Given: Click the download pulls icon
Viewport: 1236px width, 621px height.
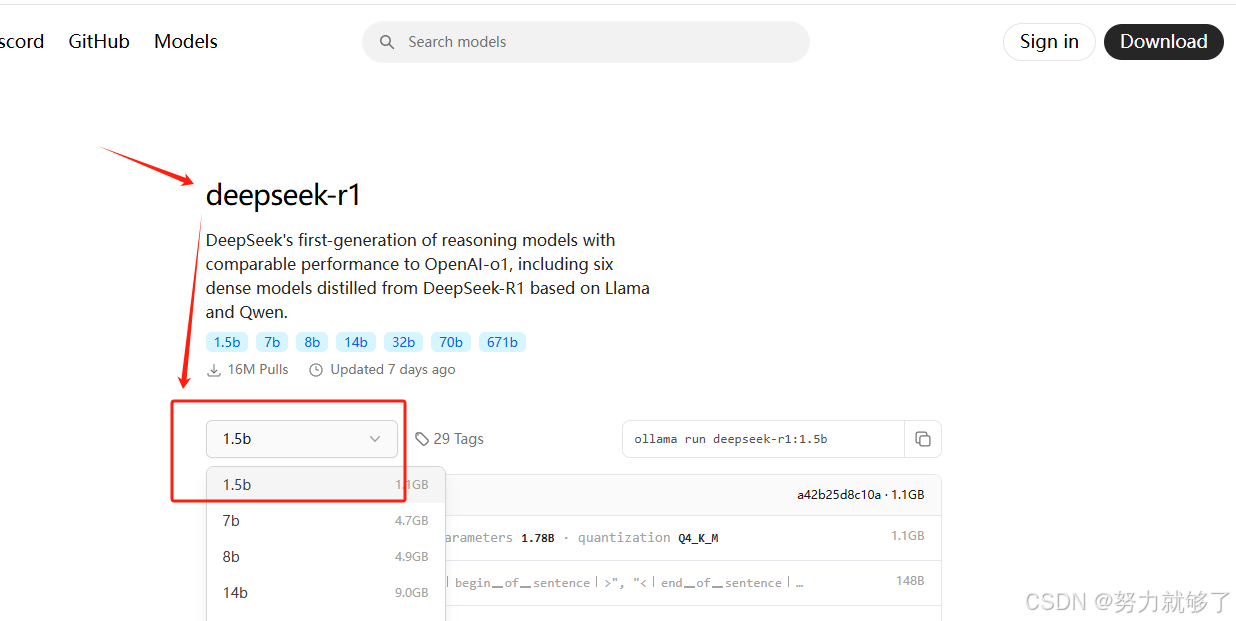Looking at the screenshot, I should tap(214, 370).
